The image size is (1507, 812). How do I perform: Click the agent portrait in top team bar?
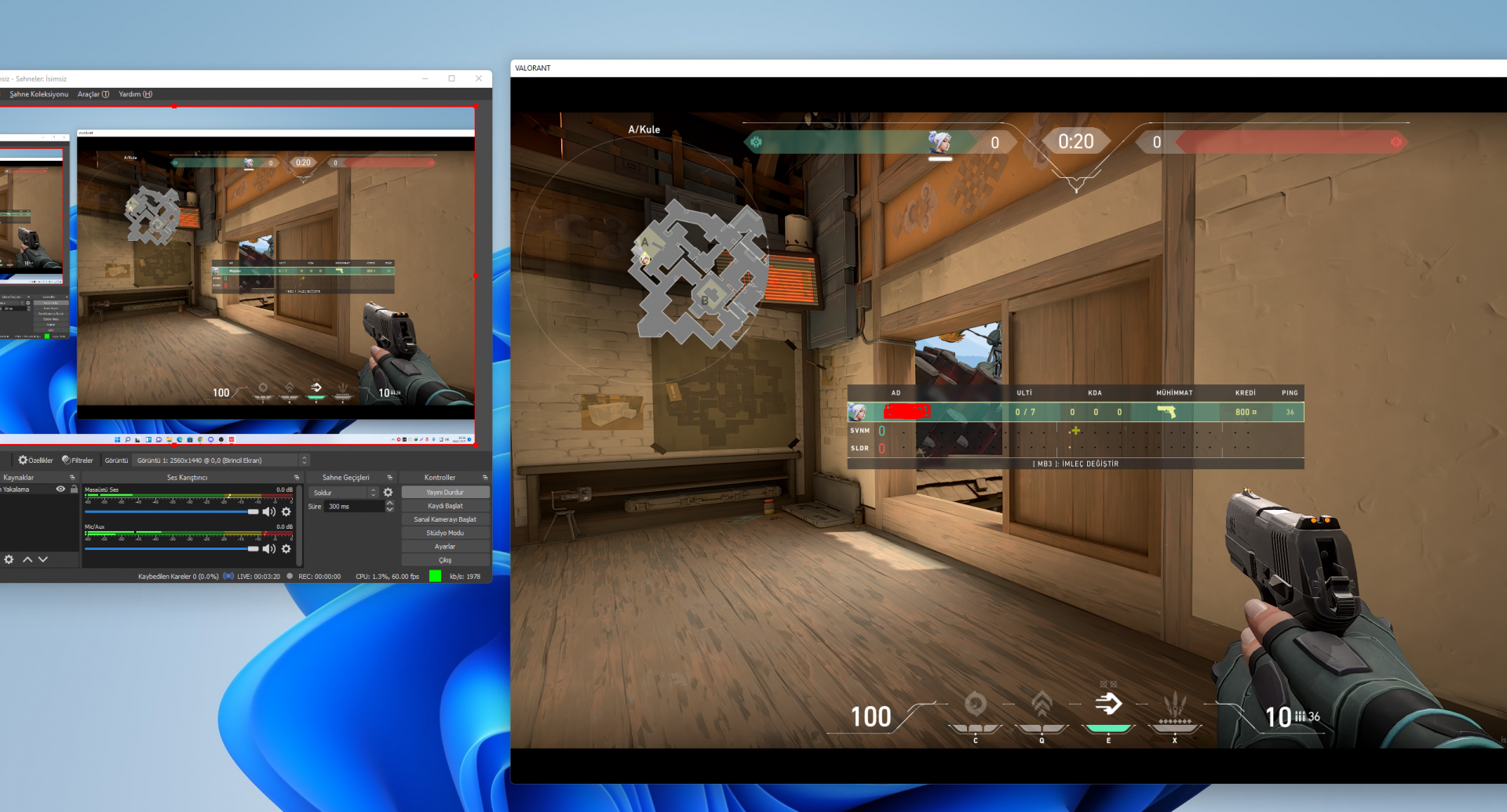(x=940, y=142)
